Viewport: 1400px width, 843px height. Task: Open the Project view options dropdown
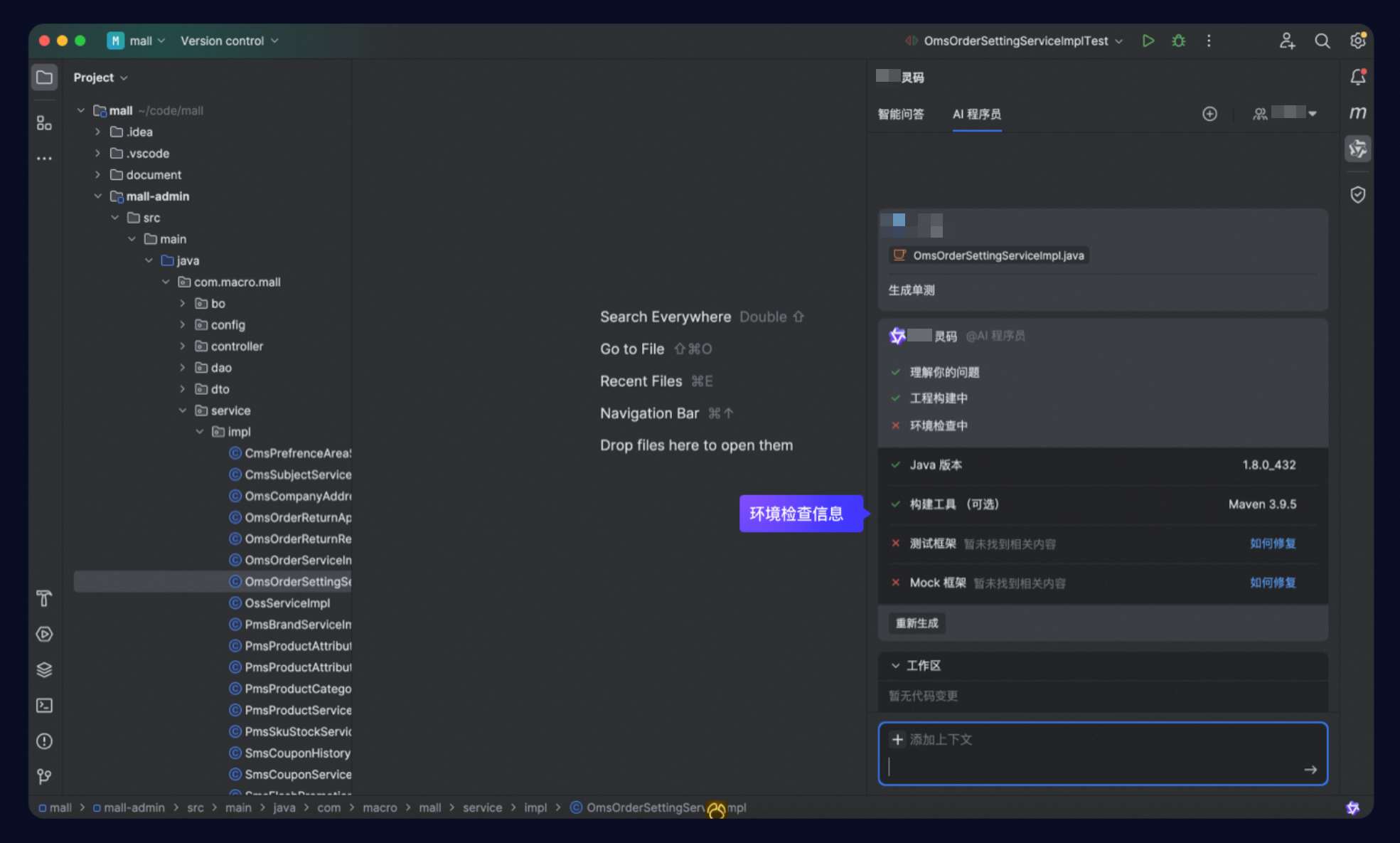(100, 77)
